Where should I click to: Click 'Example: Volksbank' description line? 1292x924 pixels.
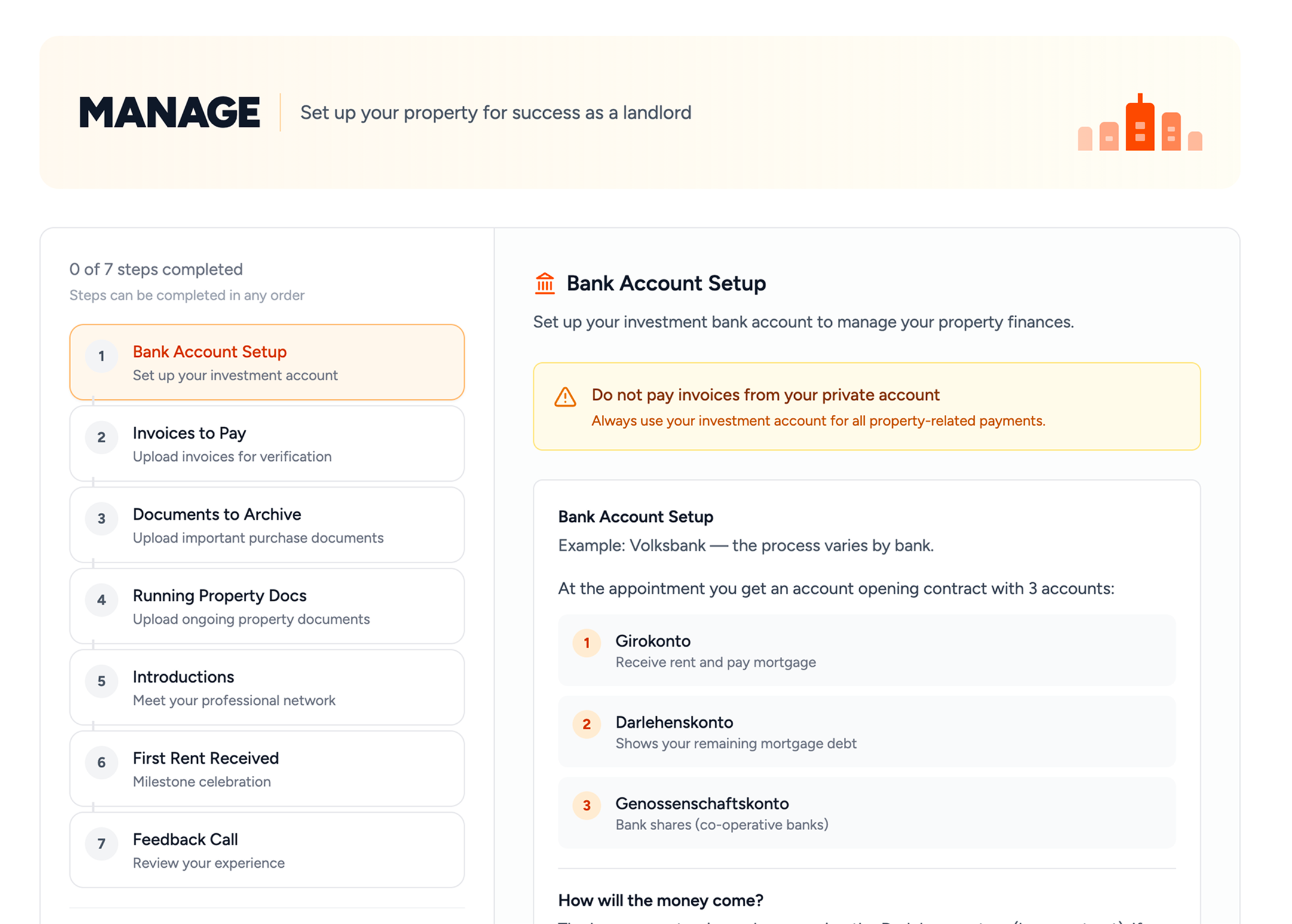point(746,546)
